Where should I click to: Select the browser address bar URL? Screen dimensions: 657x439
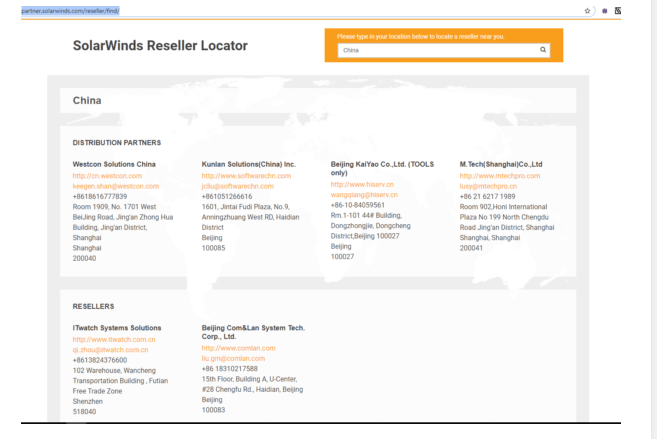[x=70, y=11]
